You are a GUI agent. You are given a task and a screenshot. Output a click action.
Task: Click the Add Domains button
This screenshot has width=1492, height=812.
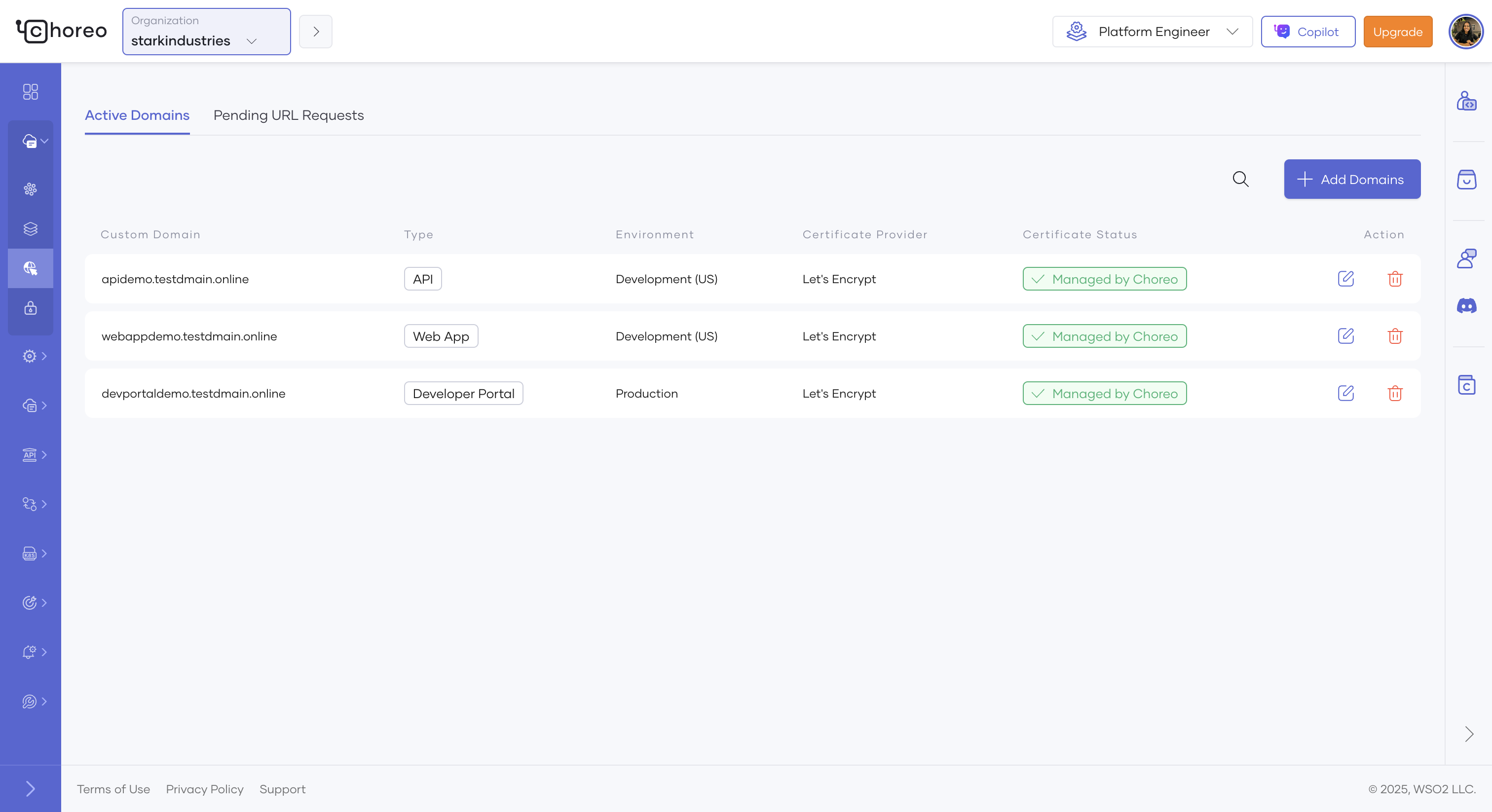[1352, 179]
